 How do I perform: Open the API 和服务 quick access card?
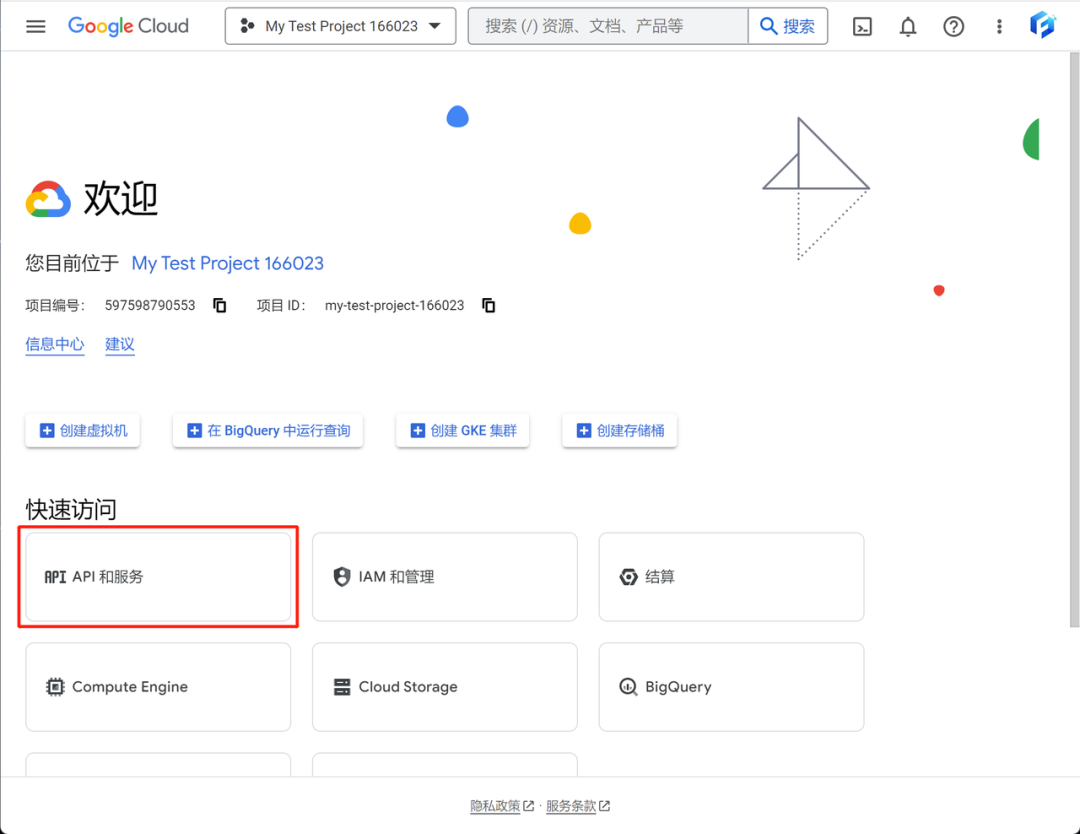(158, 576)
